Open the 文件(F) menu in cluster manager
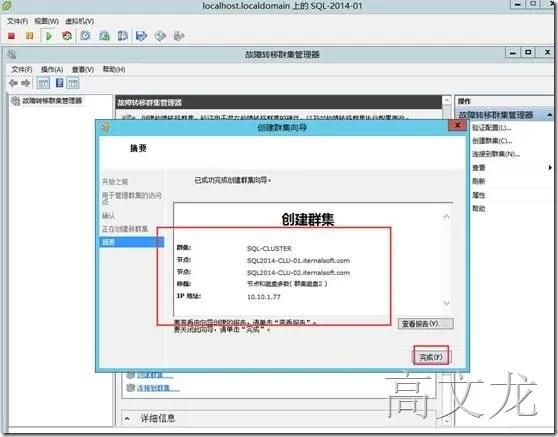The height and width of the screenshot is (437, 558). 22,69
